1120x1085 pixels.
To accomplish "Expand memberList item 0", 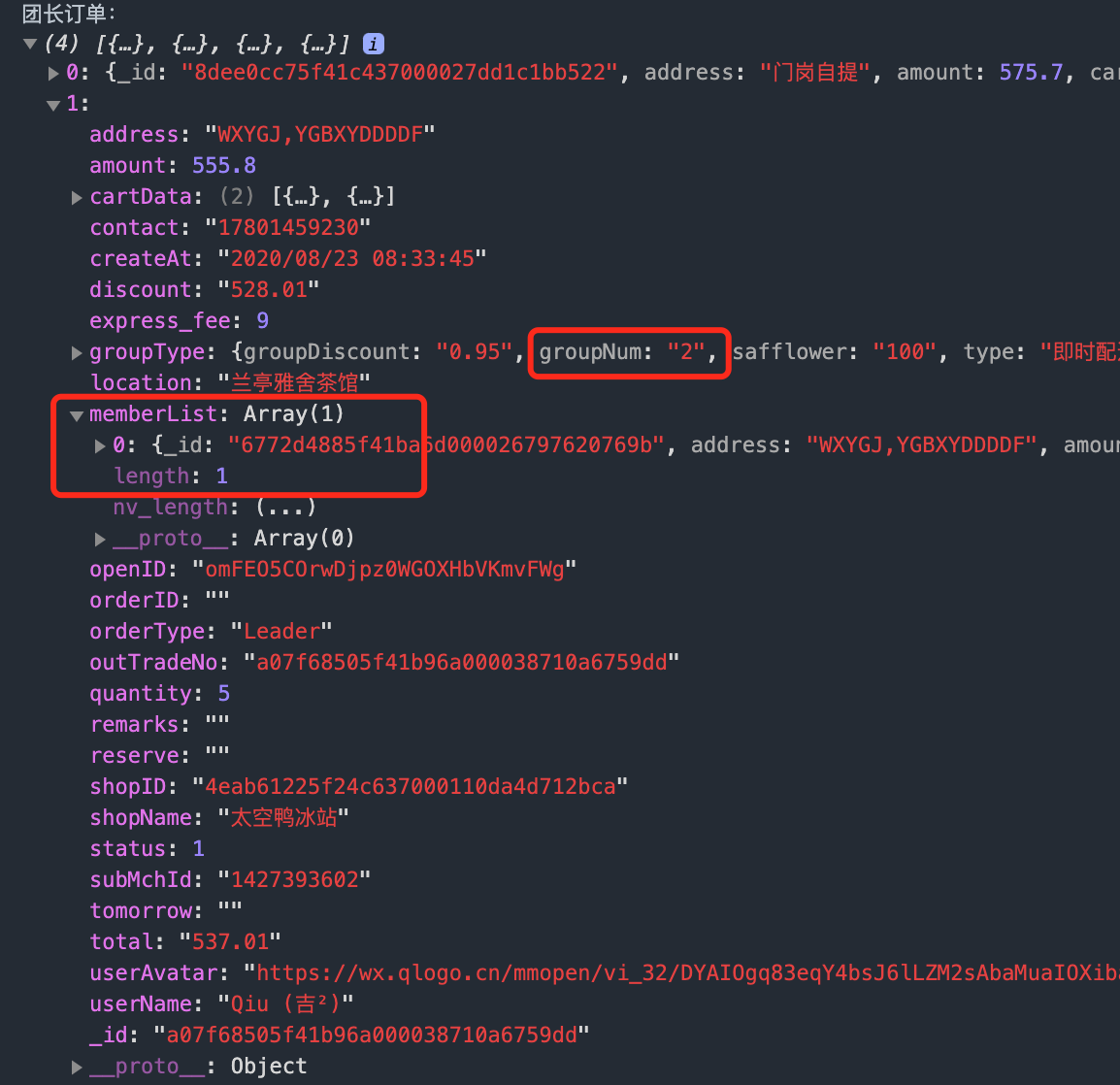I will point(100,445).
